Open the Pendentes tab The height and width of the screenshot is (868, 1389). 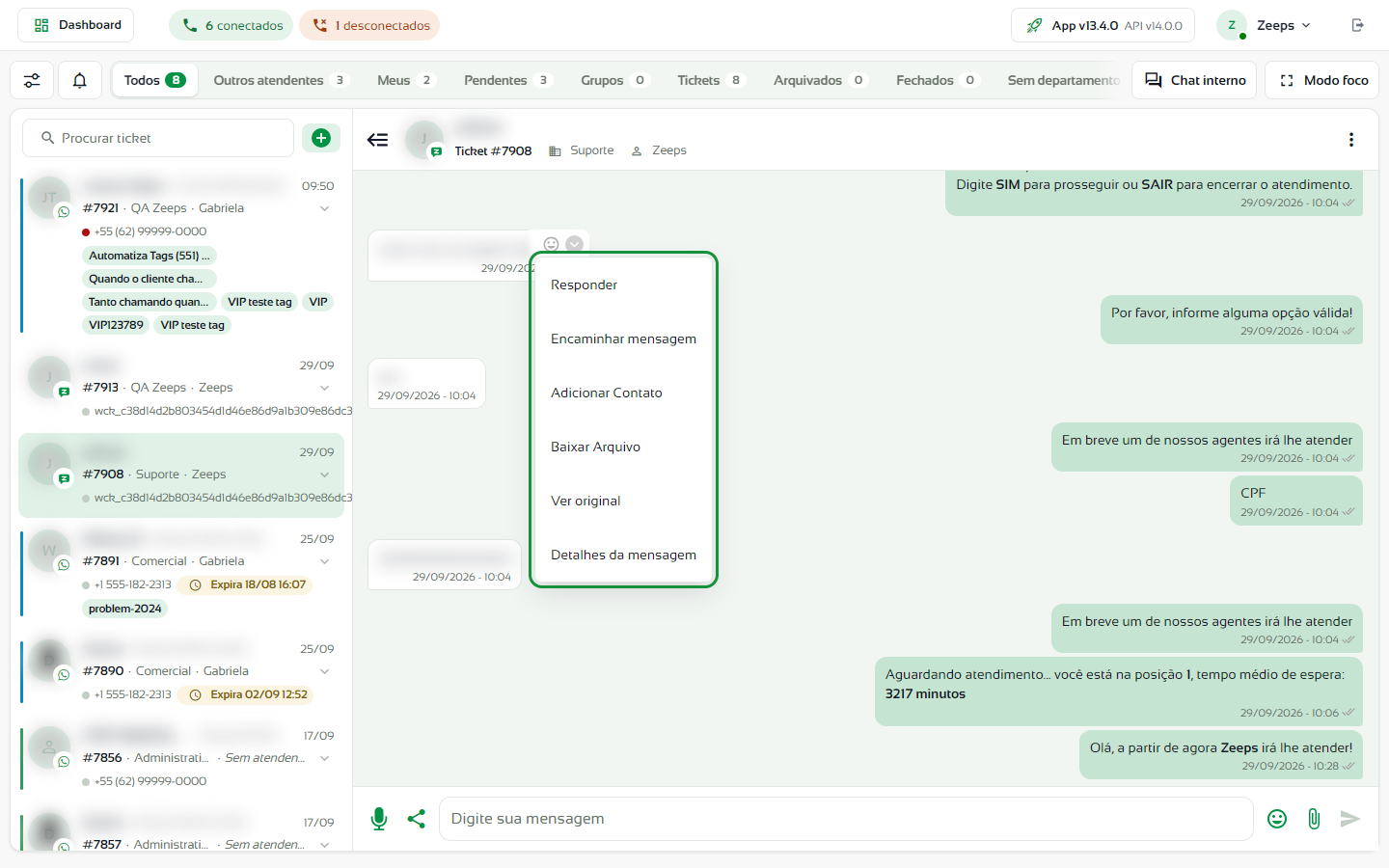[x=507, y=80]
